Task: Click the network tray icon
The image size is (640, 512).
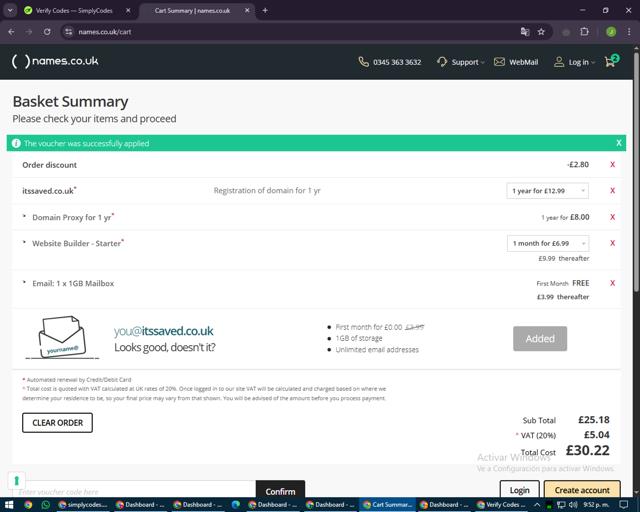Action: 562,505
